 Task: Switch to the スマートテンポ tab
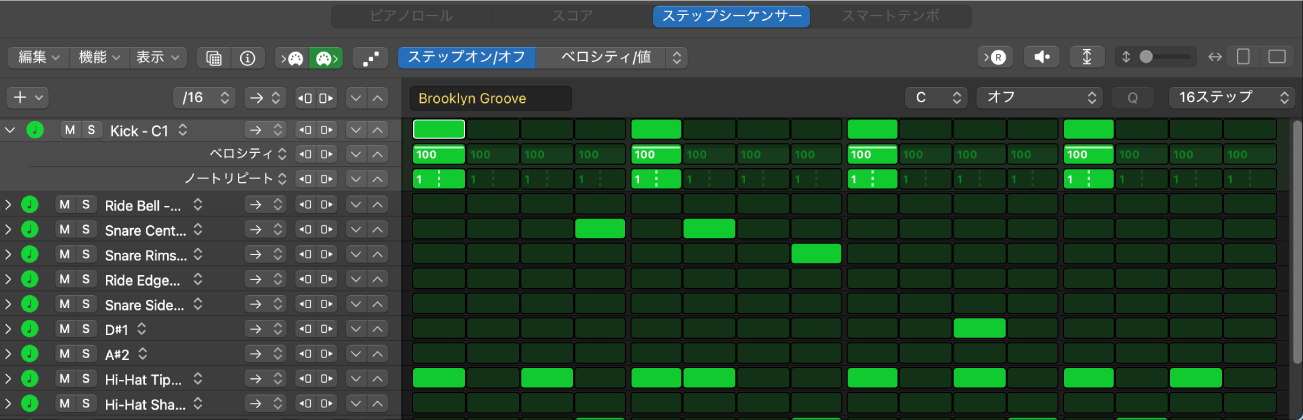pos(891,16)
